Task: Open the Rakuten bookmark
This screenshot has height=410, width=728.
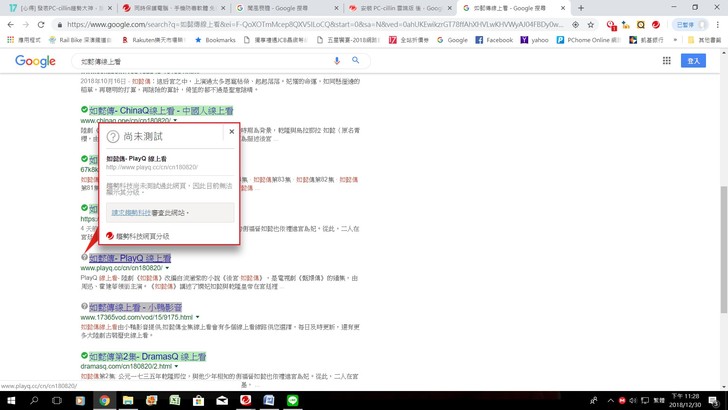Action: [153, 40]
